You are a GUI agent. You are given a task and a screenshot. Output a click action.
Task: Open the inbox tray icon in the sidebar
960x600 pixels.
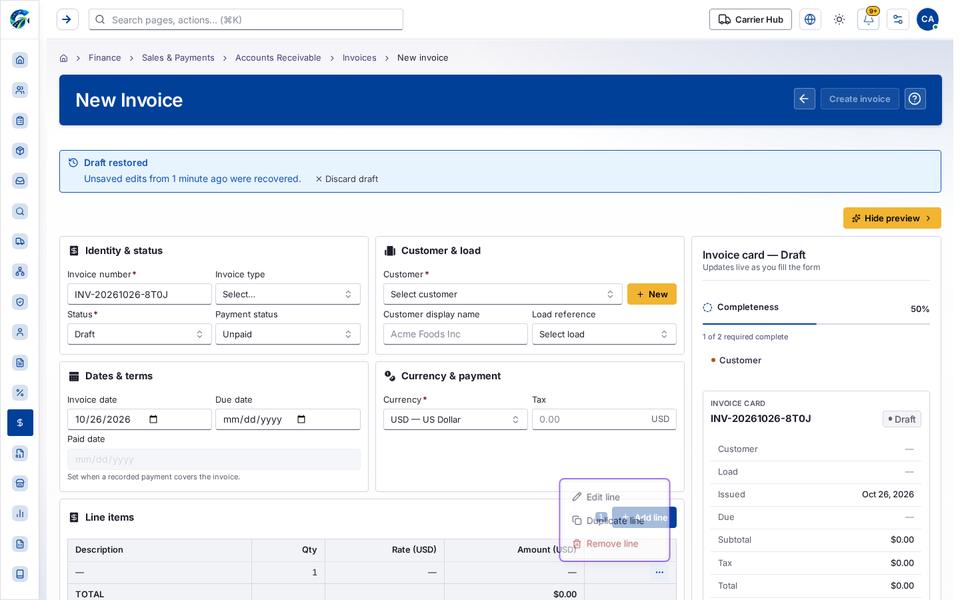click(x=20, y=181)
